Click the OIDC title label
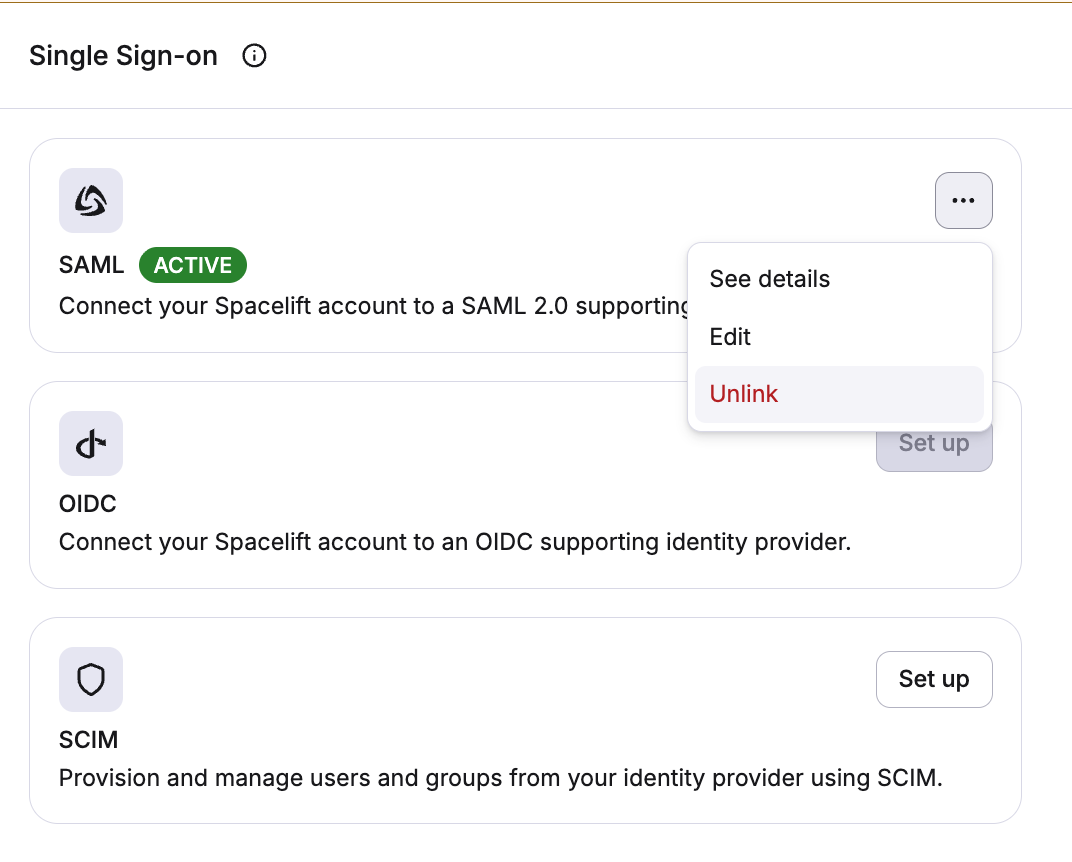Screen dimensions: 1072x862 click(88, 504)
